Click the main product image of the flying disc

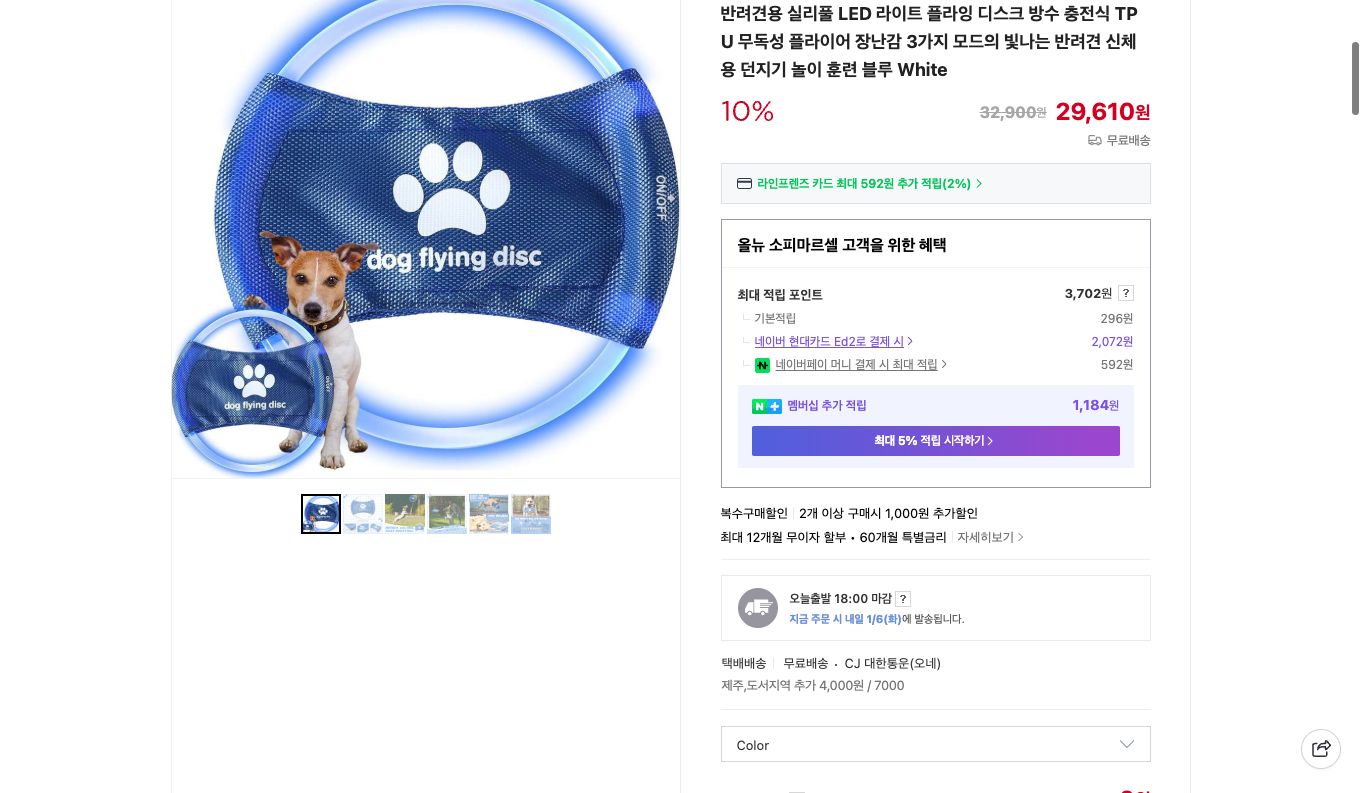click(x=425, y=237)
